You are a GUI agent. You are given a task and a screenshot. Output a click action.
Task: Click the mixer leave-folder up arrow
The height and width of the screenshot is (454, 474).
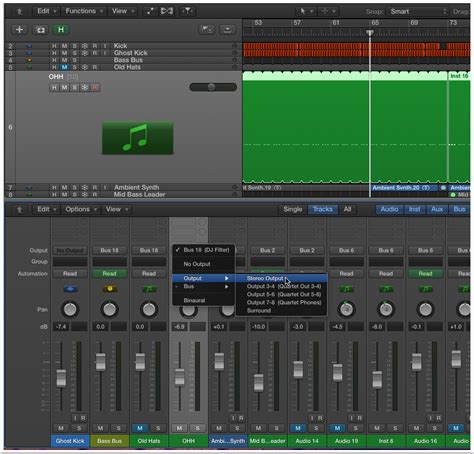[19, 209]
